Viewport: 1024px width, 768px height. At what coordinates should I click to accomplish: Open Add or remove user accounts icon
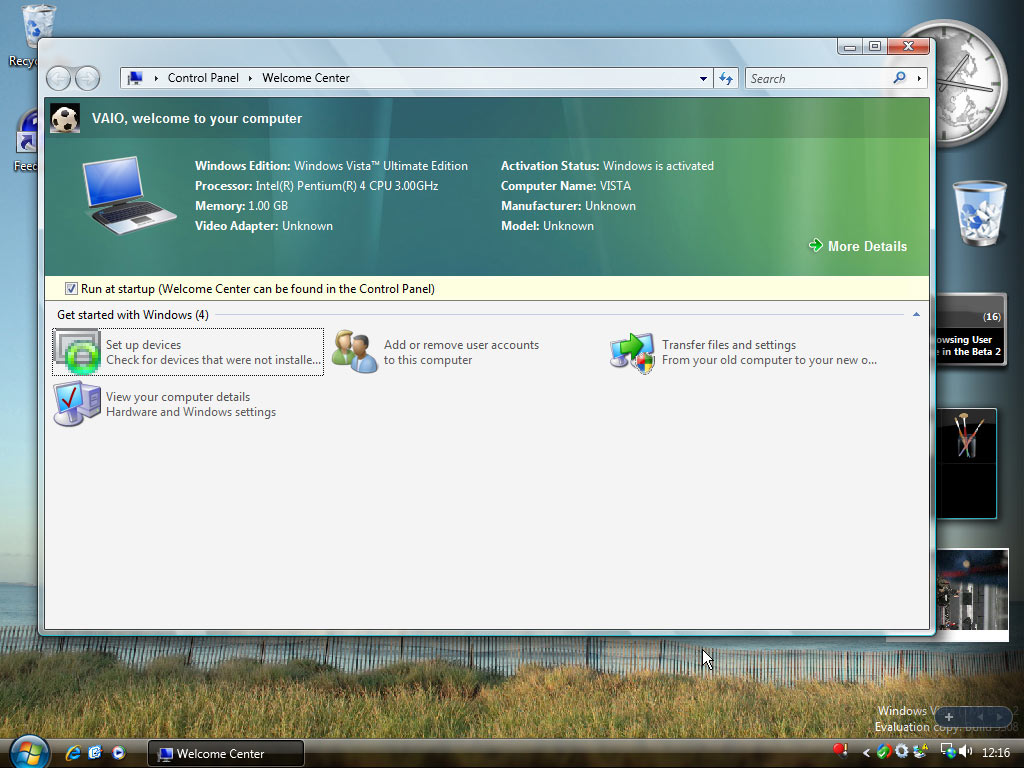[x=355, y=352]
